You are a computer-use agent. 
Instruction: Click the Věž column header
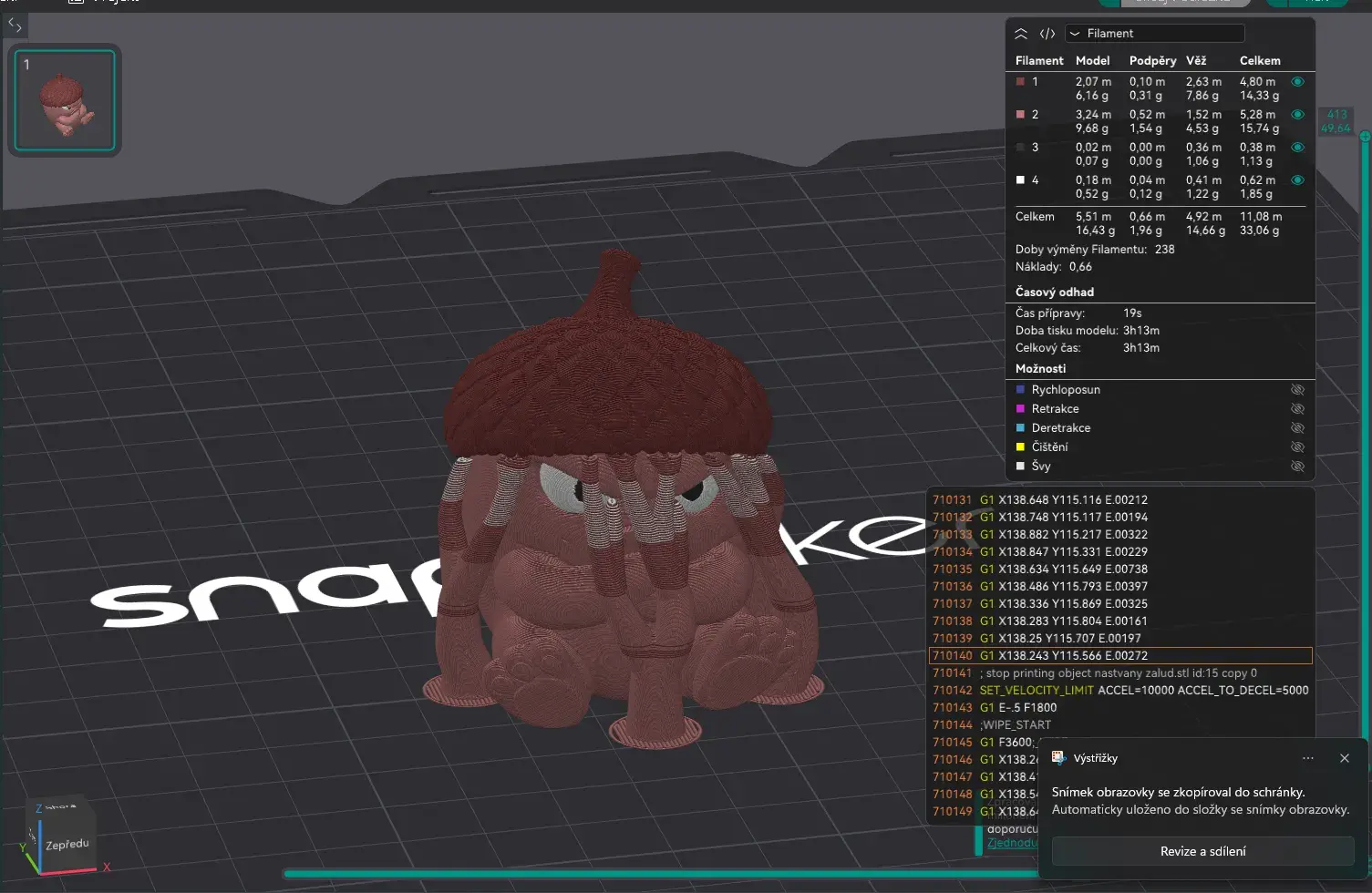(x=1196, y=61)
